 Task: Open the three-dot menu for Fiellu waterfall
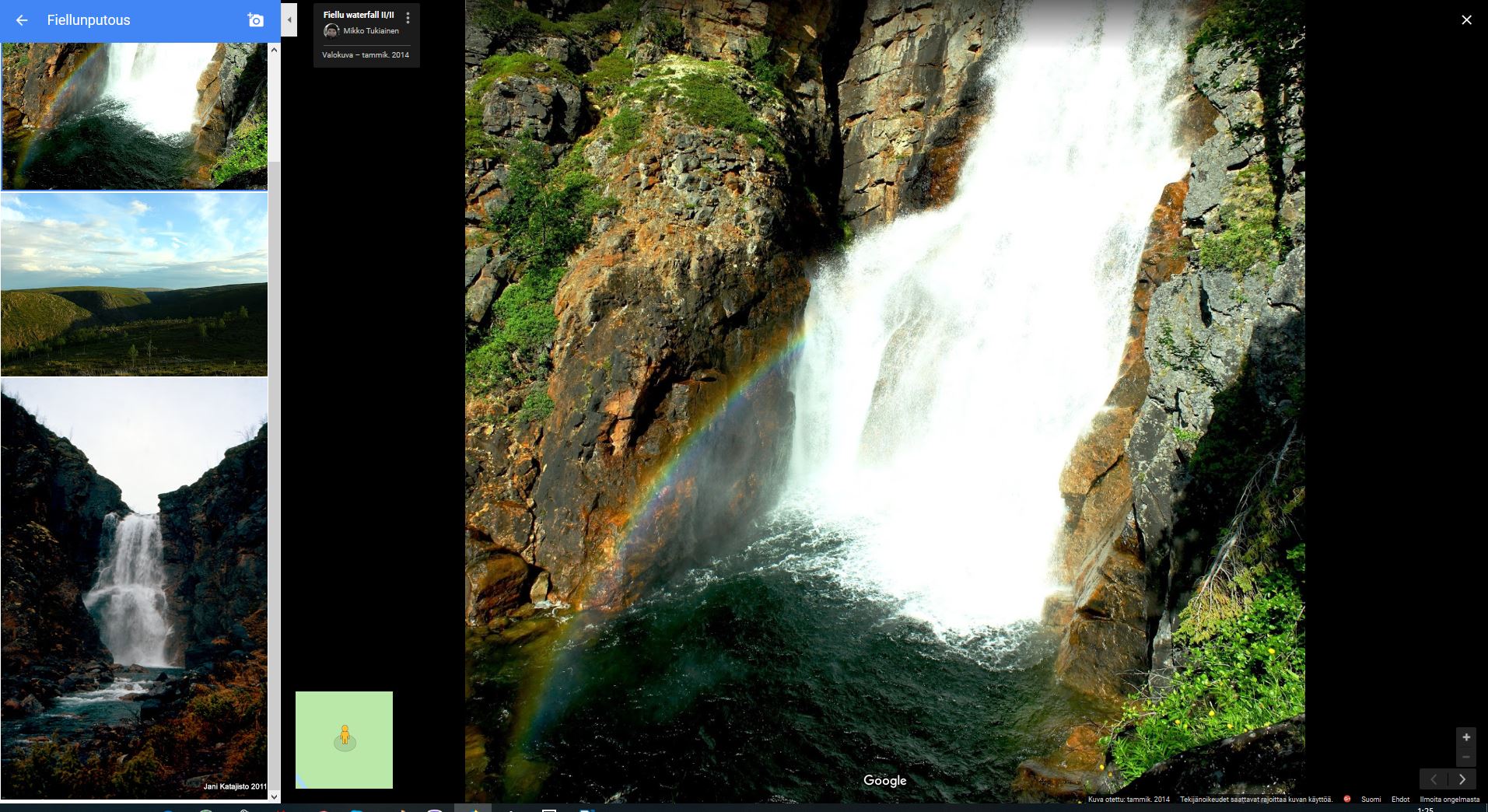click(x=408, y=18)
